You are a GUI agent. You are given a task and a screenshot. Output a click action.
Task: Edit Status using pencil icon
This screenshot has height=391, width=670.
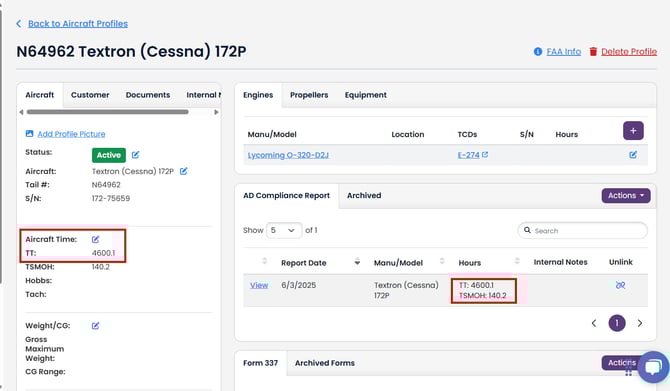pyautogui.click(x=135, y=155)
